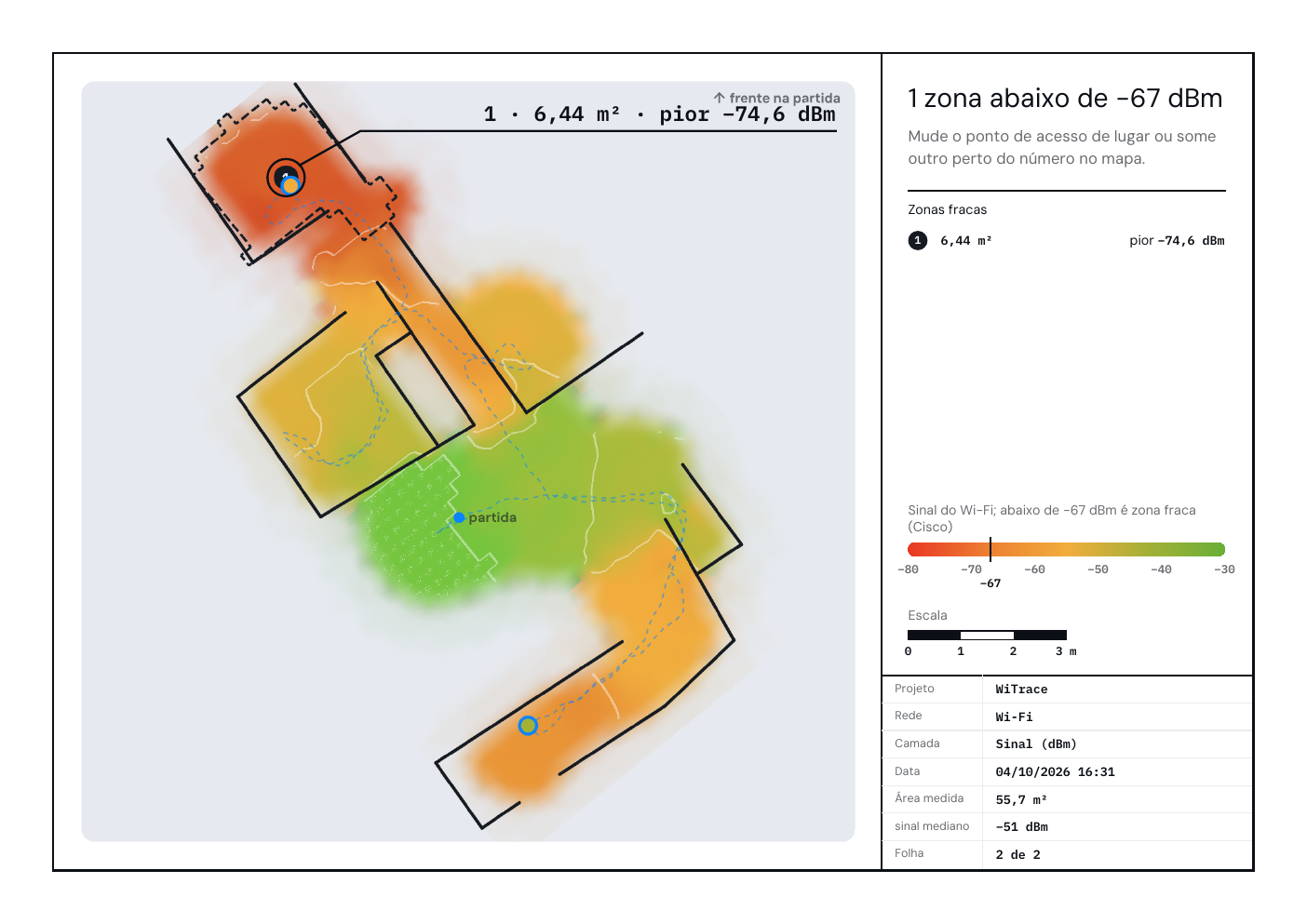Click the black-and-white scale bar
This screenshot has height=924, width=1307.
click(987, 636)
